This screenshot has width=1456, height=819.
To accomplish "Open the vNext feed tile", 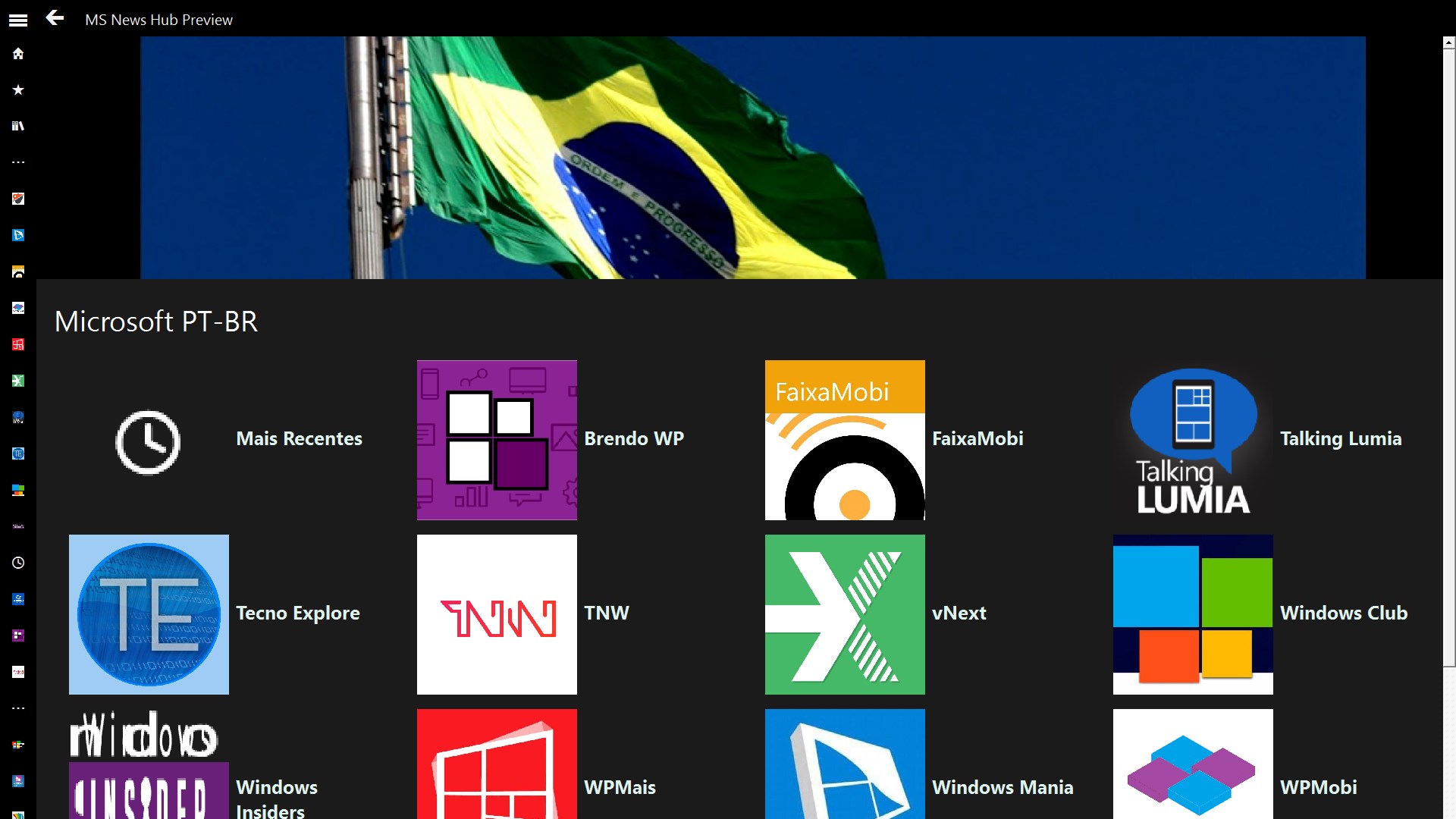I will 845,614.
